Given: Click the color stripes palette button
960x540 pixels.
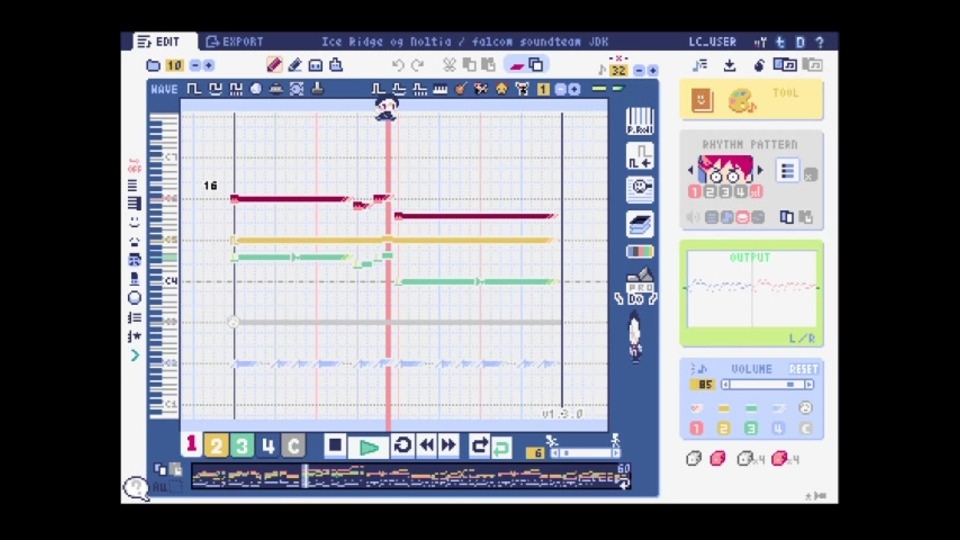Looking at the screenshot, I should [x=640, y=251].
